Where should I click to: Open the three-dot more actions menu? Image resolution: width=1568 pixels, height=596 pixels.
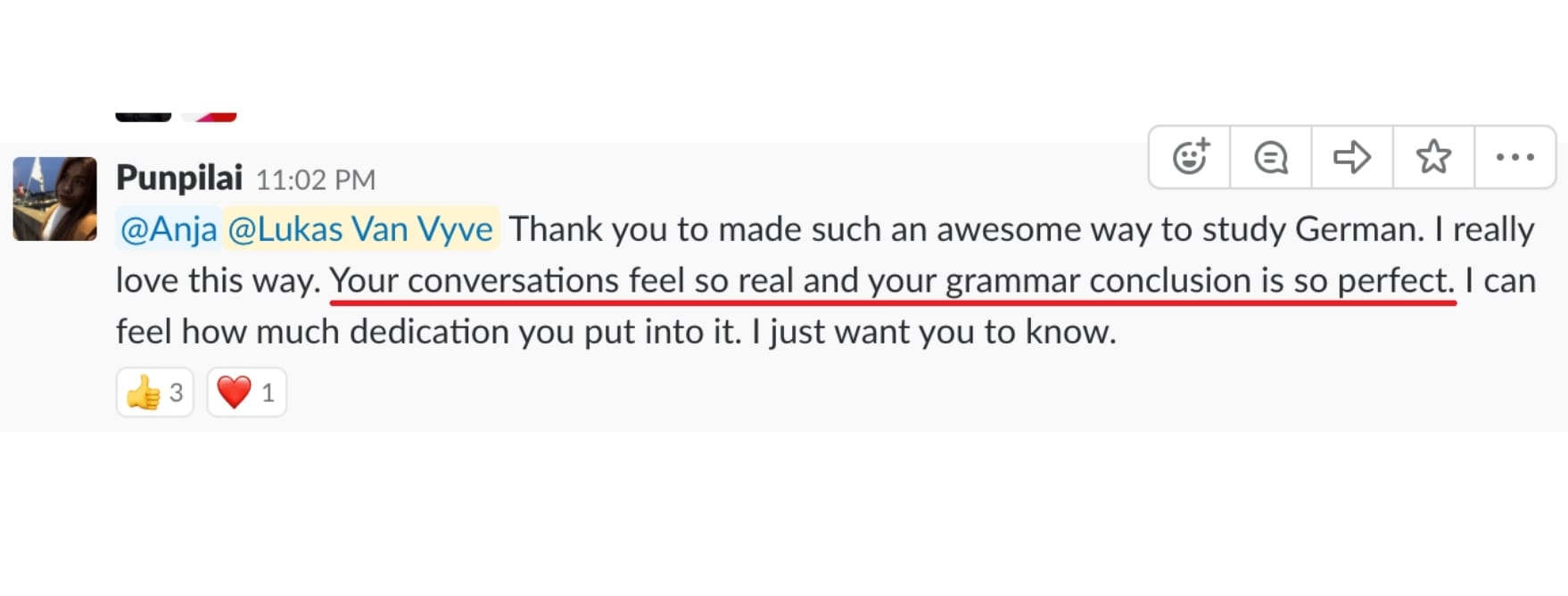point(1515,157)
